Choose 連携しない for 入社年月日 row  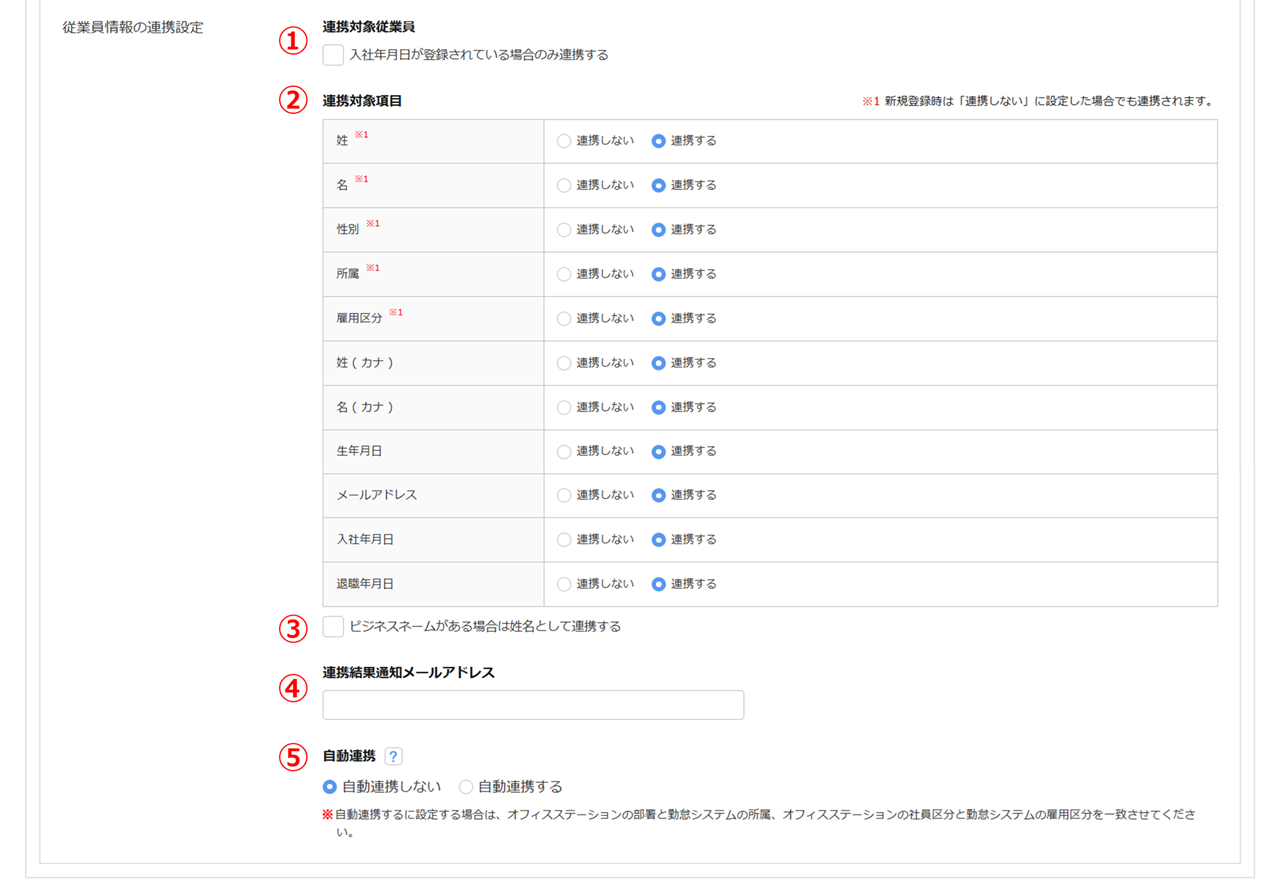(564, 539)
